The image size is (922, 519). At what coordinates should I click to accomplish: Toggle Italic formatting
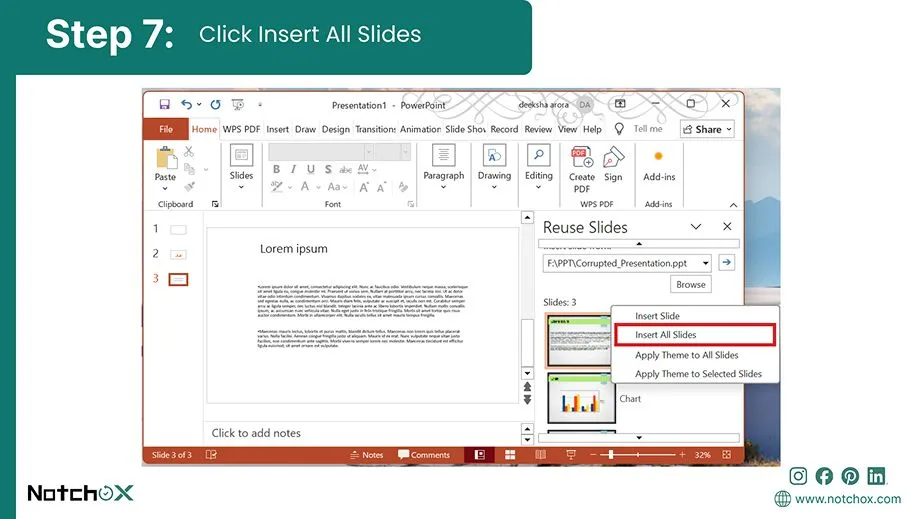tap(293, 169)
